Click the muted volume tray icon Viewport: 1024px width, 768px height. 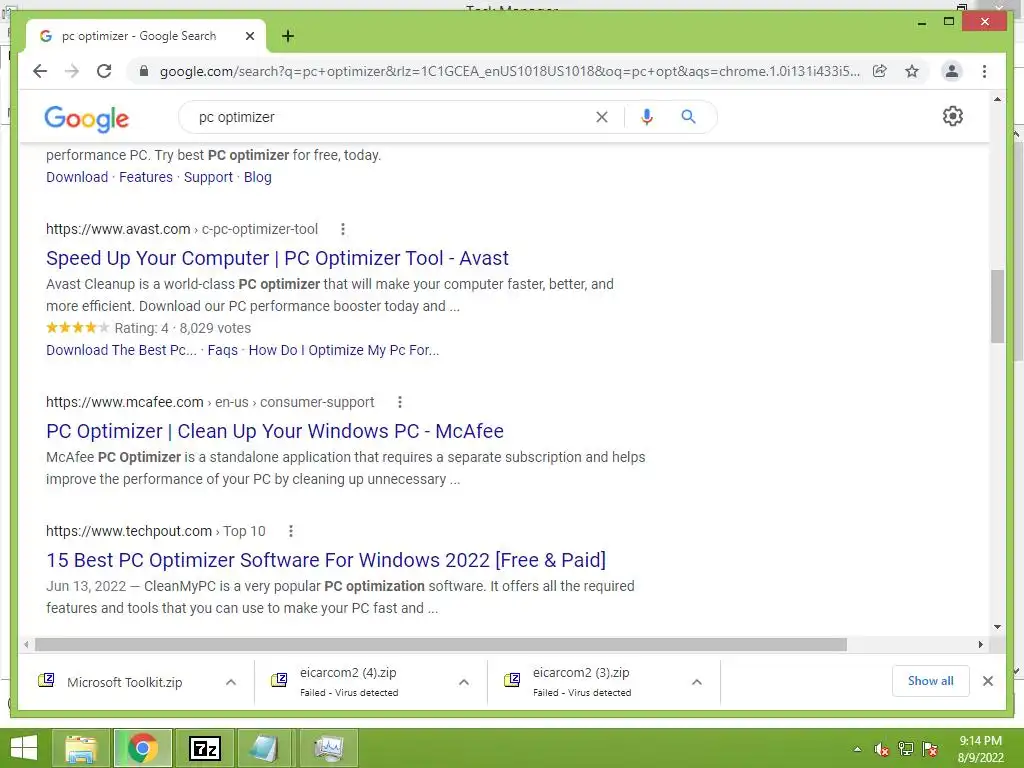tap(882, 749)
